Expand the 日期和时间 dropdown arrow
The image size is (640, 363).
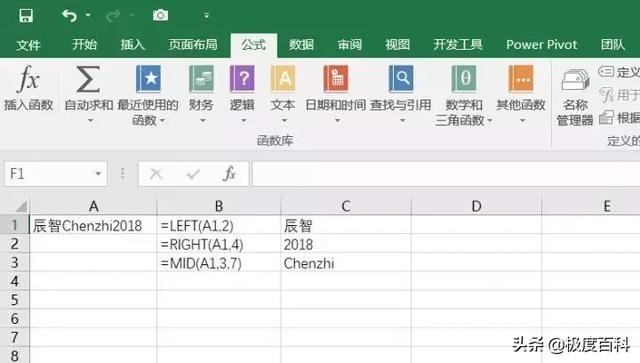[x=338, y=120]
